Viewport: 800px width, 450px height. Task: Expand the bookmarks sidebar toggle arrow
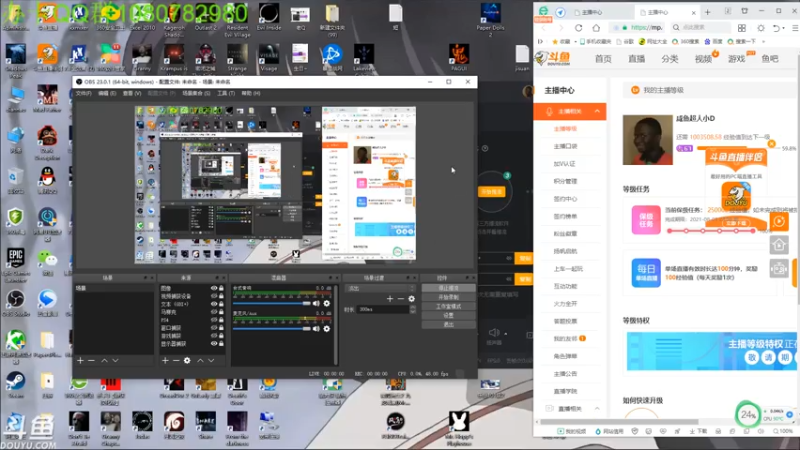540,41
